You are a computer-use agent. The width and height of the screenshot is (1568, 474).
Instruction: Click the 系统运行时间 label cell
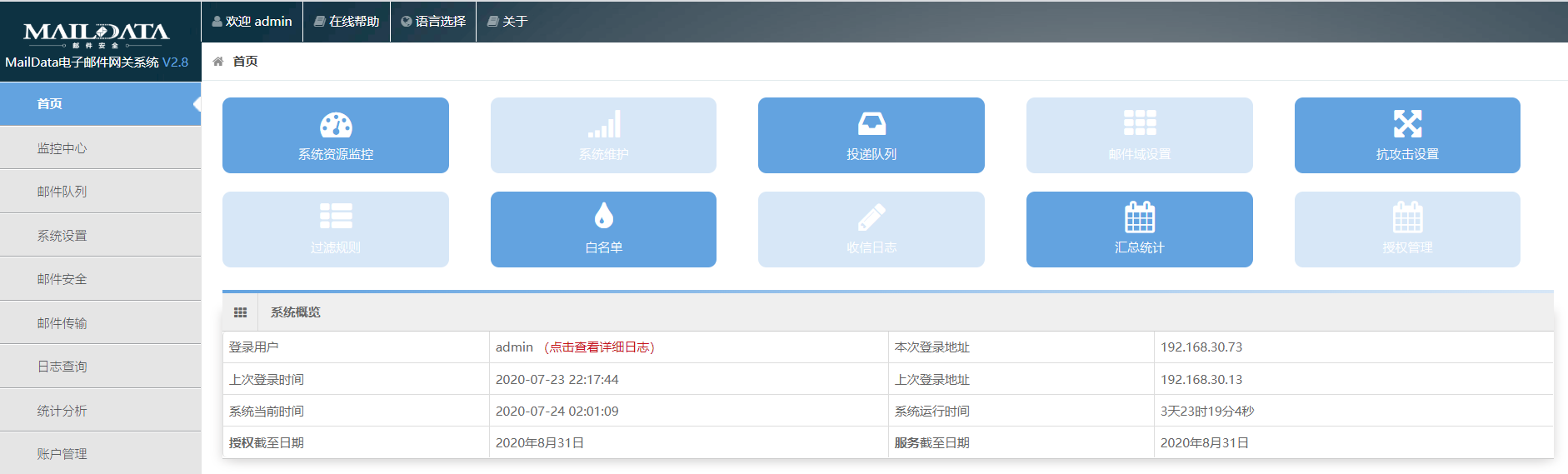click(1021, 412)
